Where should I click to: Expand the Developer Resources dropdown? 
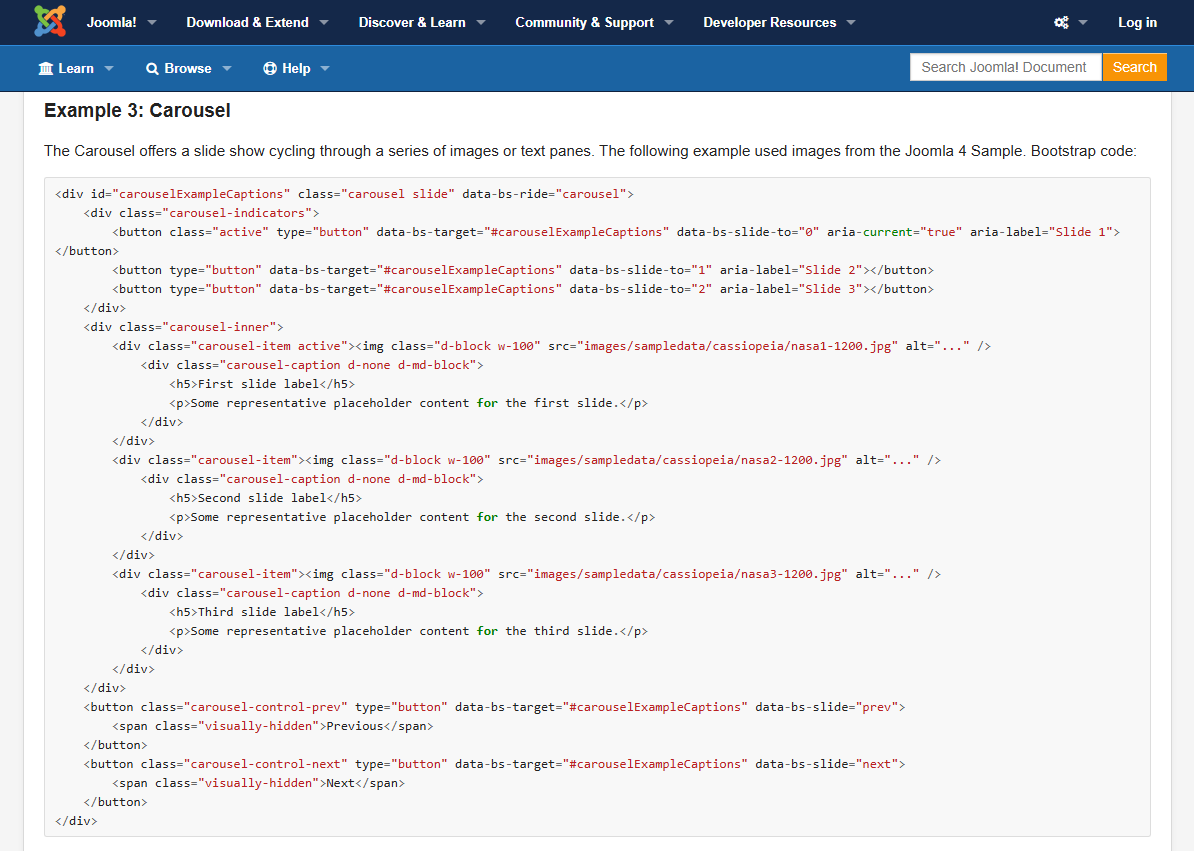click(778, 22)
